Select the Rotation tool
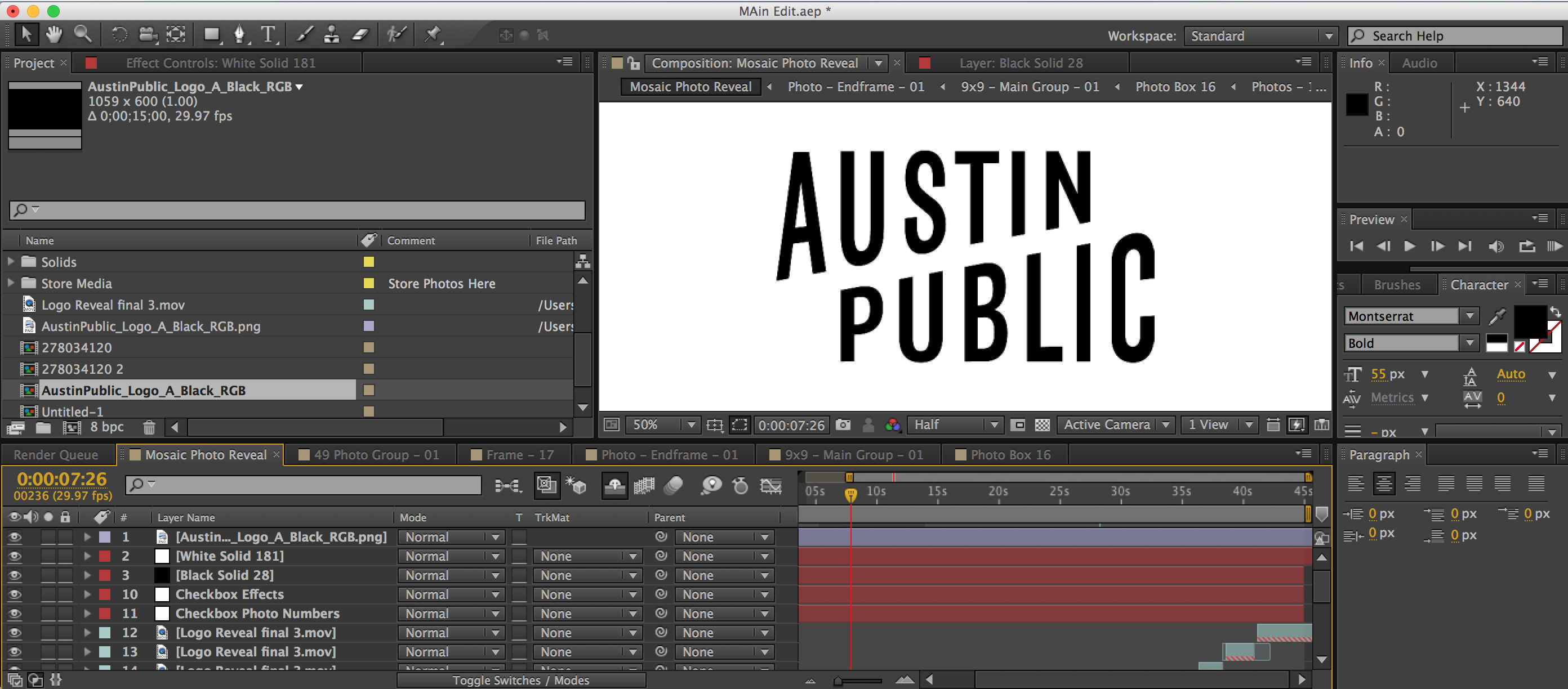The image size is (1568, 689). click(119, 35)
